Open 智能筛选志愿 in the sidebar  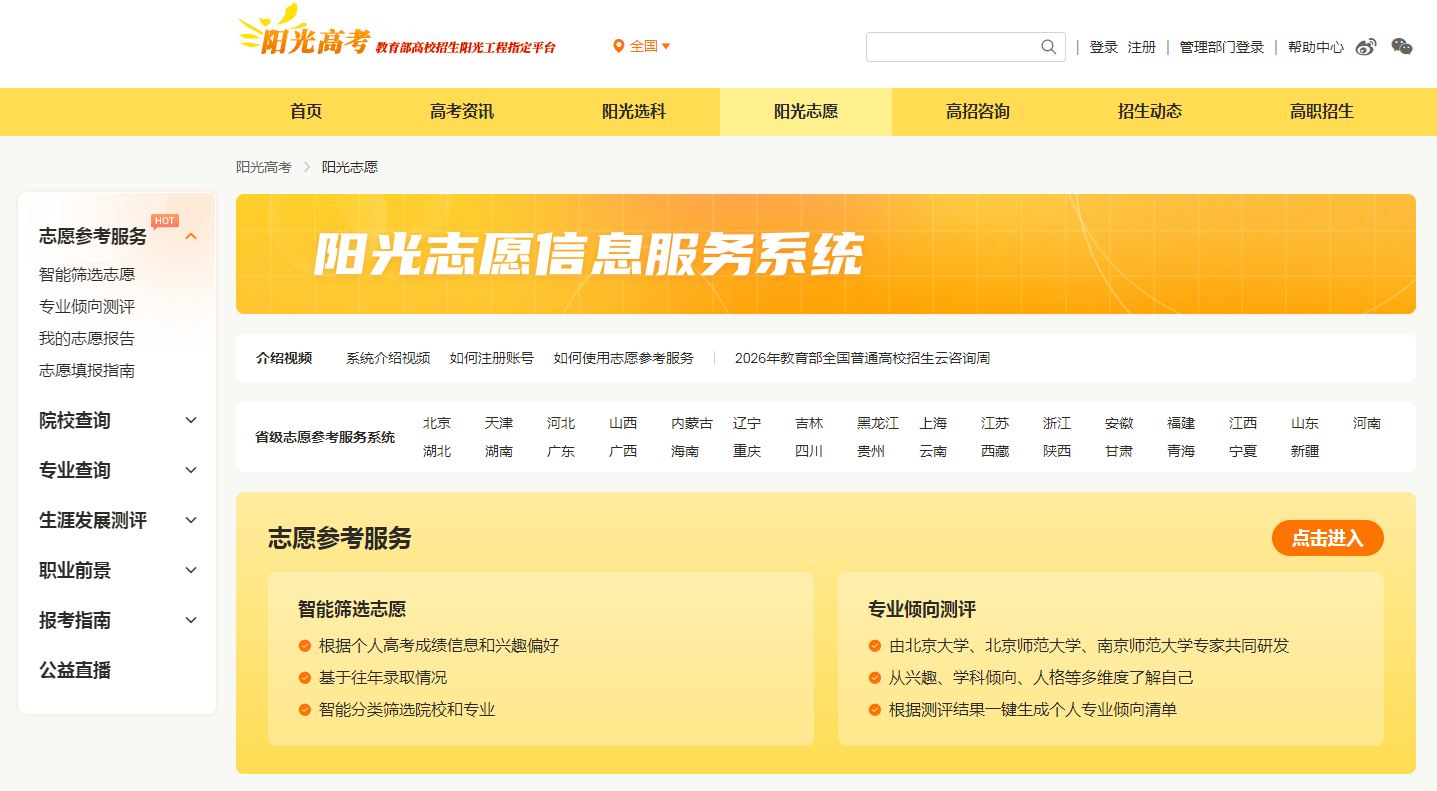coord(87,274)
